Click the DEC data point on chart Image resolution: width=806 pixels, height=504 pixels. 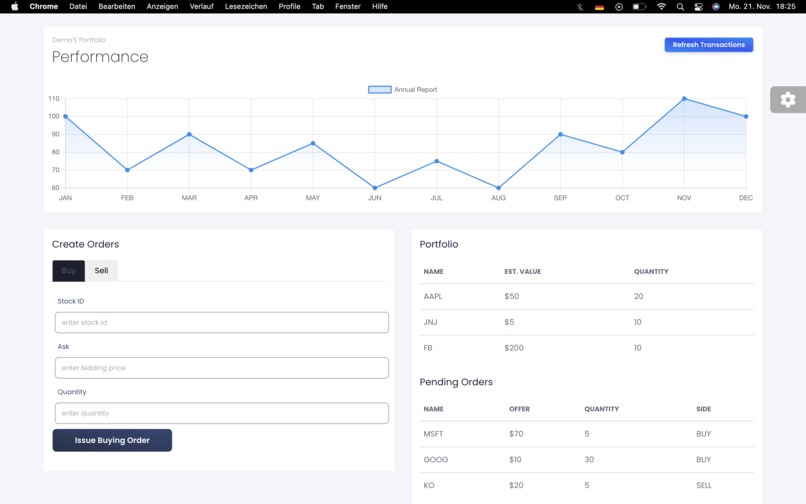tap(746, 116)
